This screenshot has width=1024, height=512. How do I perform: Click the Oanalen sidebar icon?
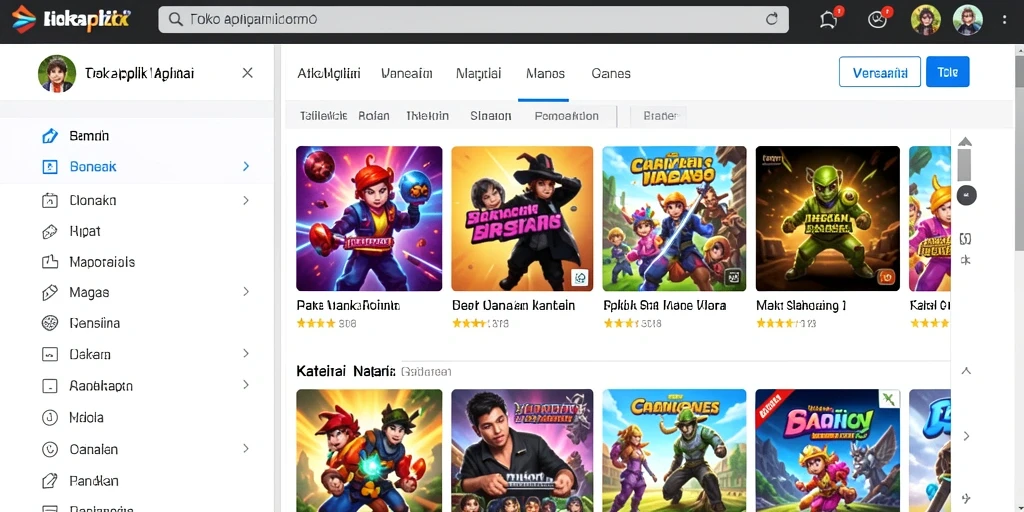[x=50, y=449]
